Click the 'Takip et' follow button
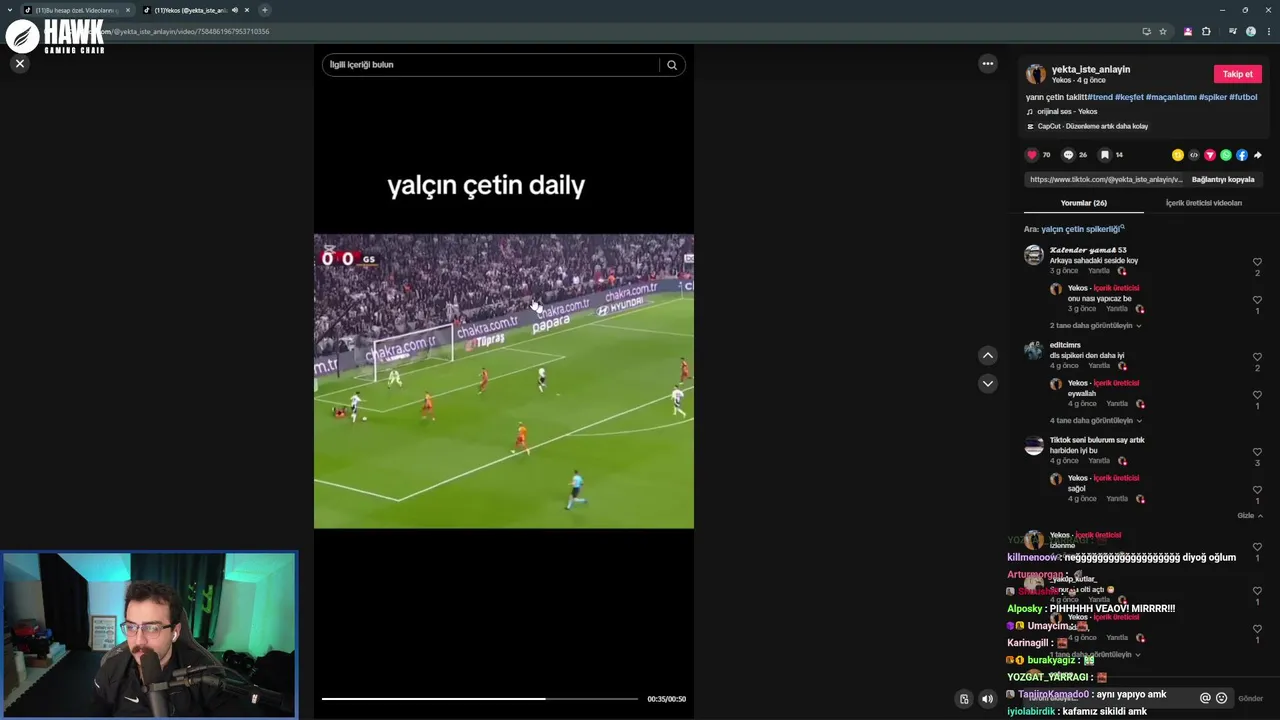The image size is (1280, 720). (x=1237, y=74)
